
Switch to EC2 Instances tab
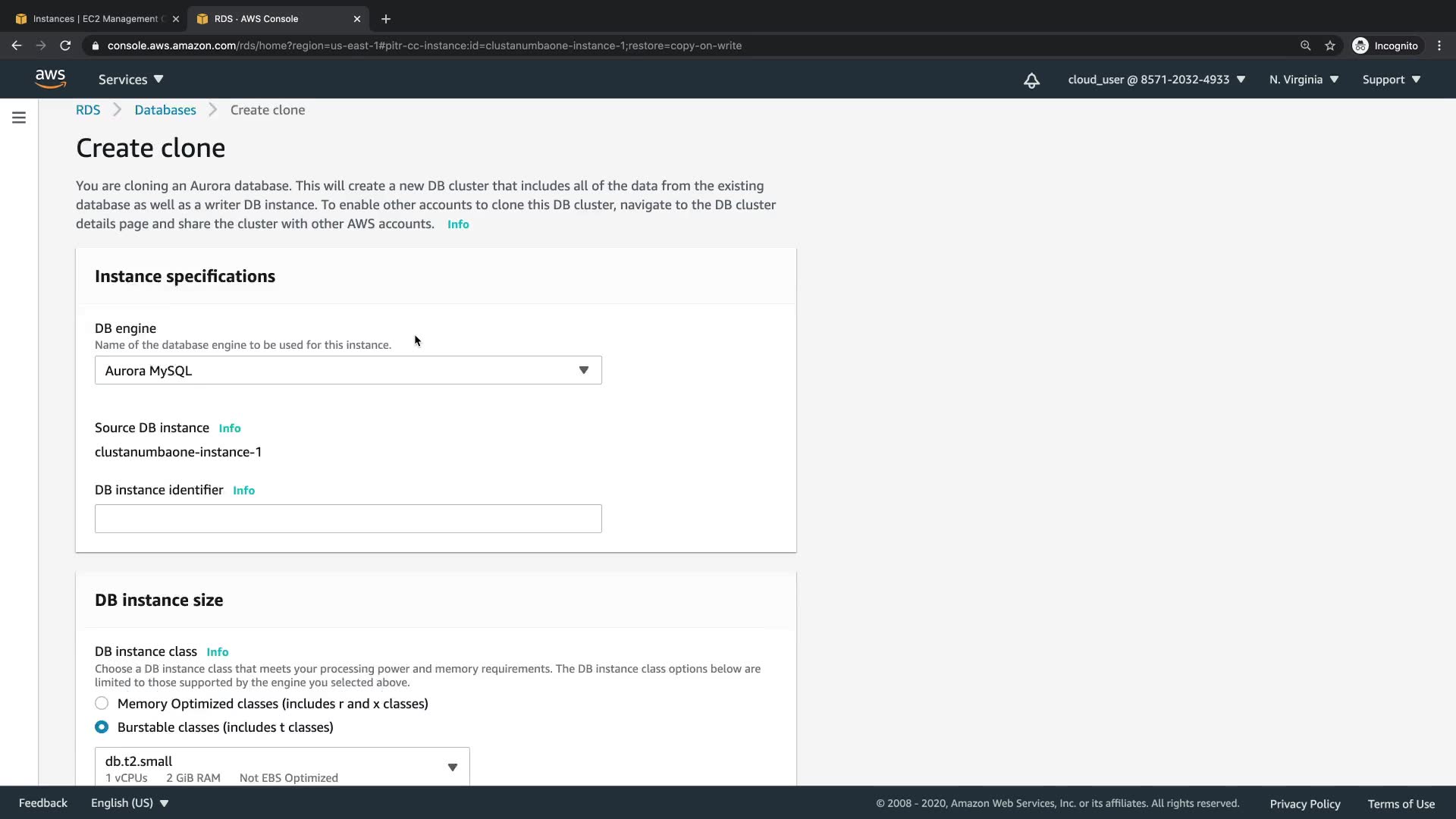point(95,19)
